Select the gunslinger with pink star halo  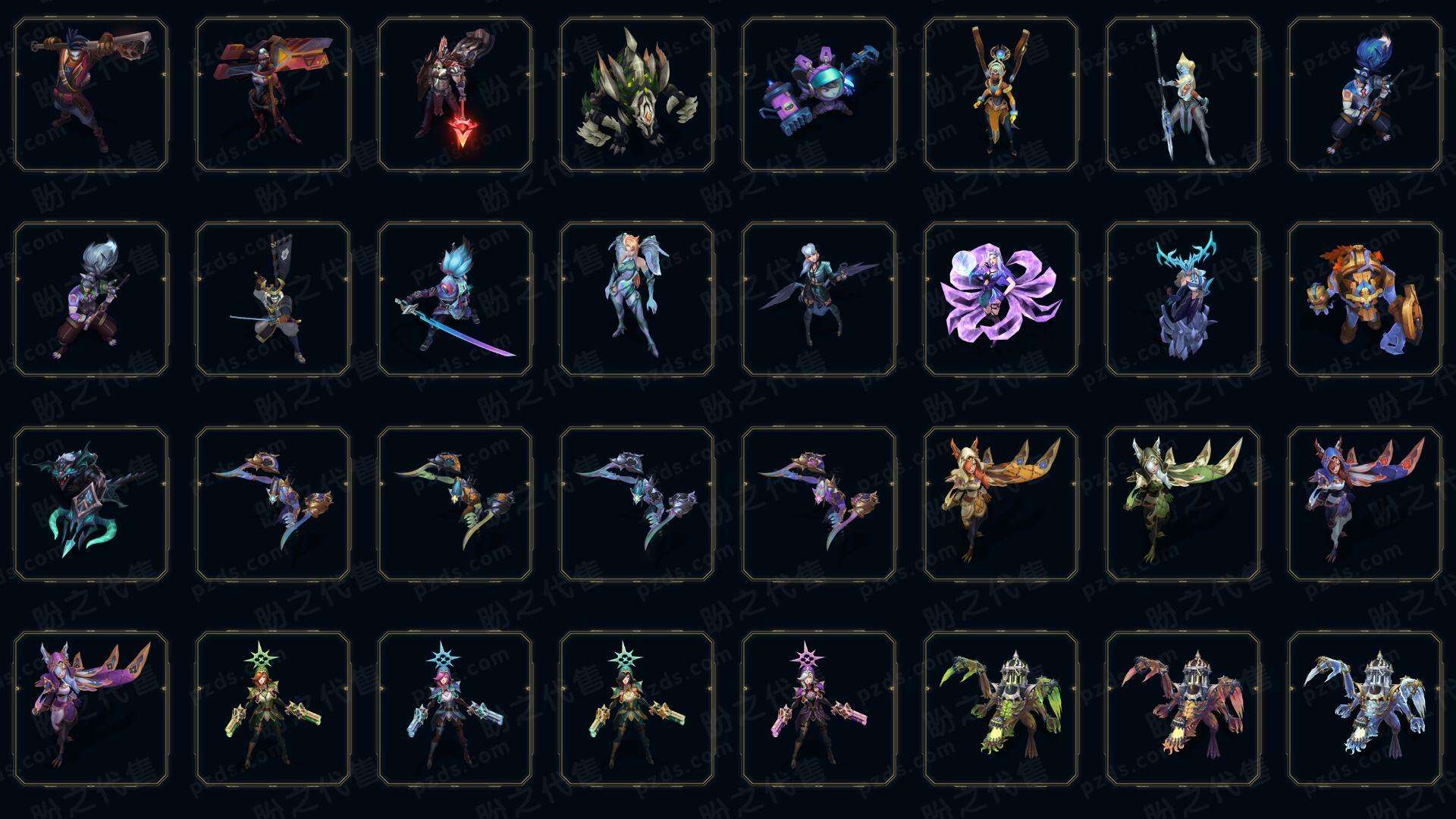(819, 709)
